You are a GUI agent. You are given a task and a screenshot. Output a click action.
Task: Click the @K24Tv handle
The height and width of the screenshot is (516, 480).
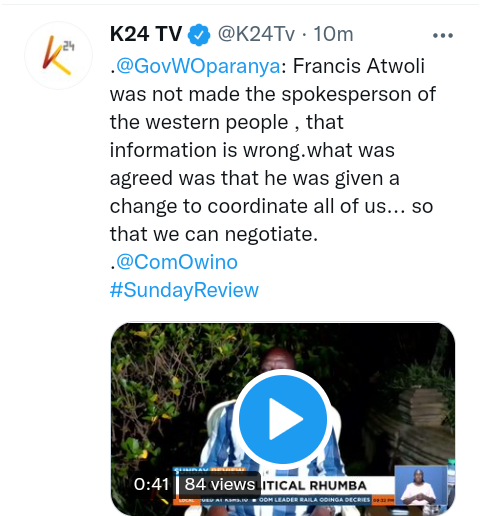pyautogui.click(x=256, y=34)
